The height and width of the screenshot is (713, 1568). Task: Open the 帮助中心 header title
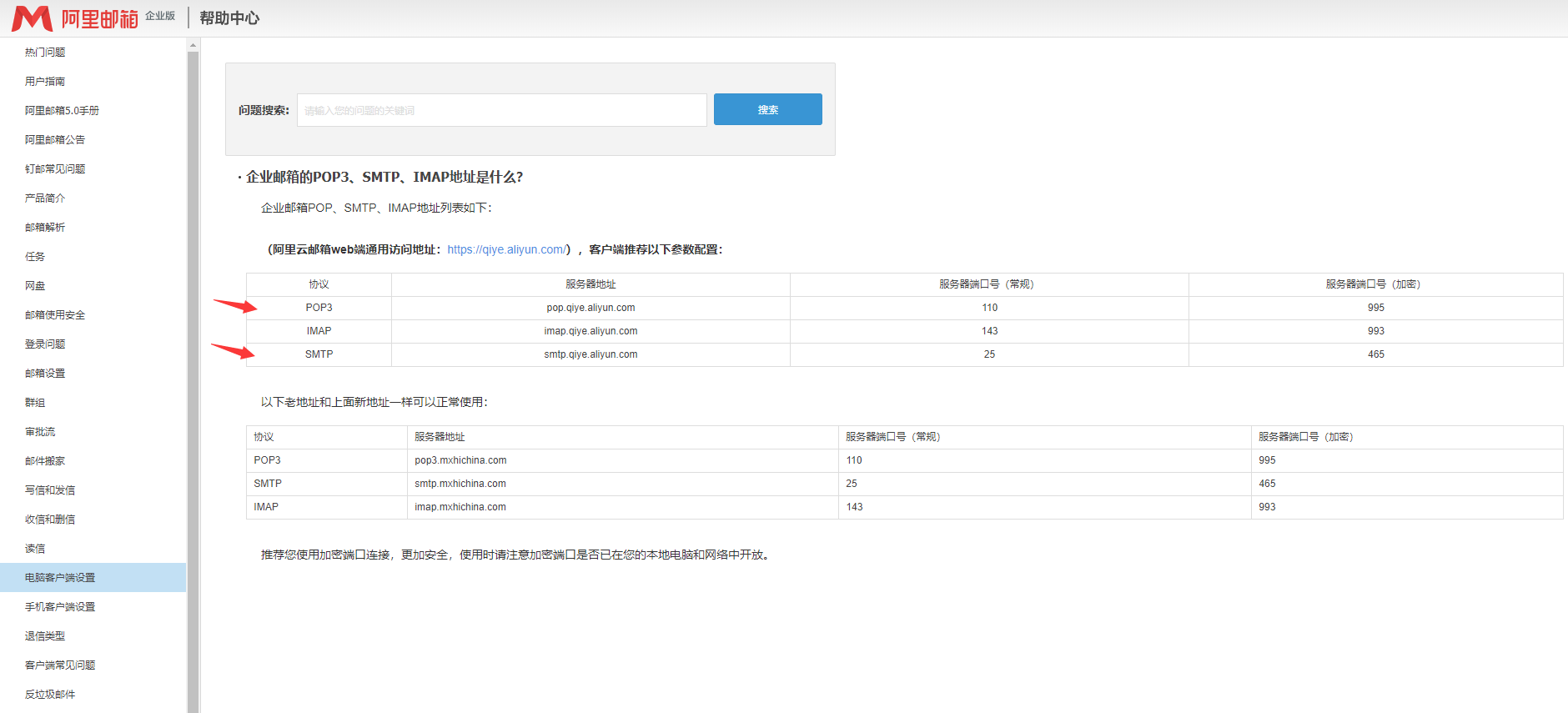coord(229,18)
